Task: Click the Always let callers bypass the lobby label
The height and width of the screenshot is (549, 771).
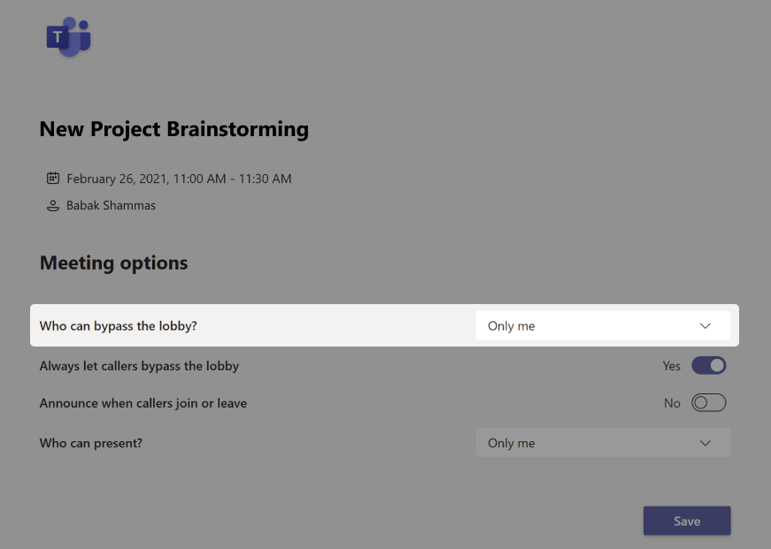Action: 139,366
